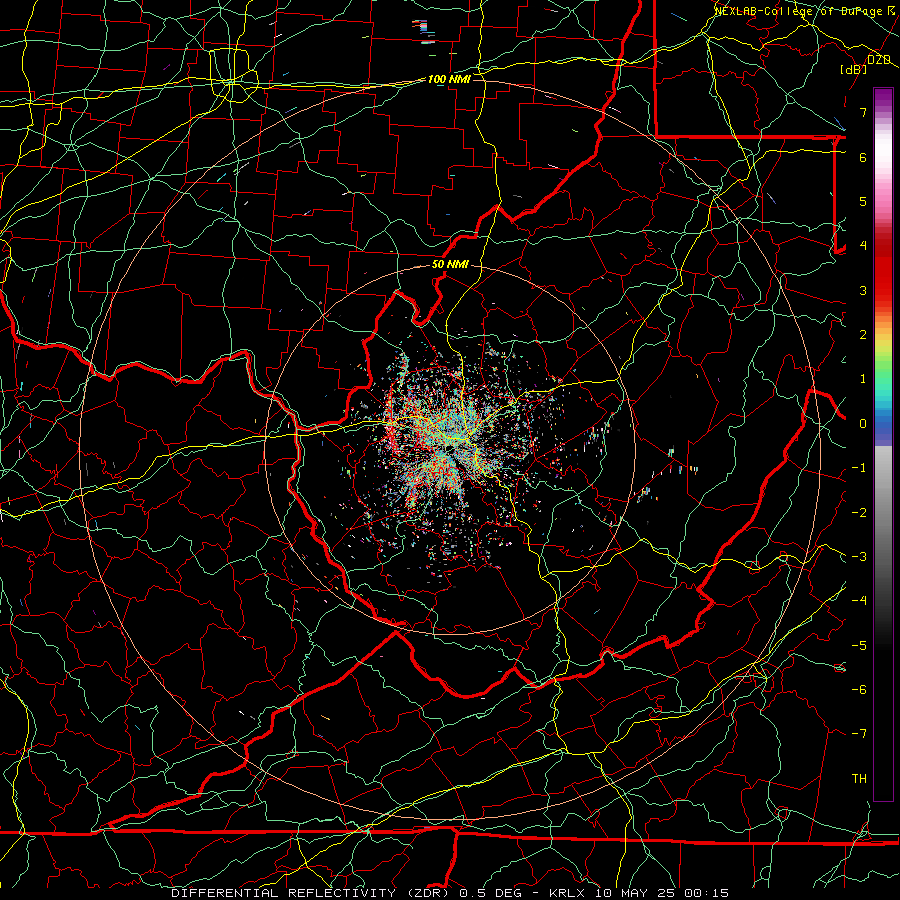Click the '2' value on color scale
Viewport: 900px width, 900px height.
(x=863, y=335)
